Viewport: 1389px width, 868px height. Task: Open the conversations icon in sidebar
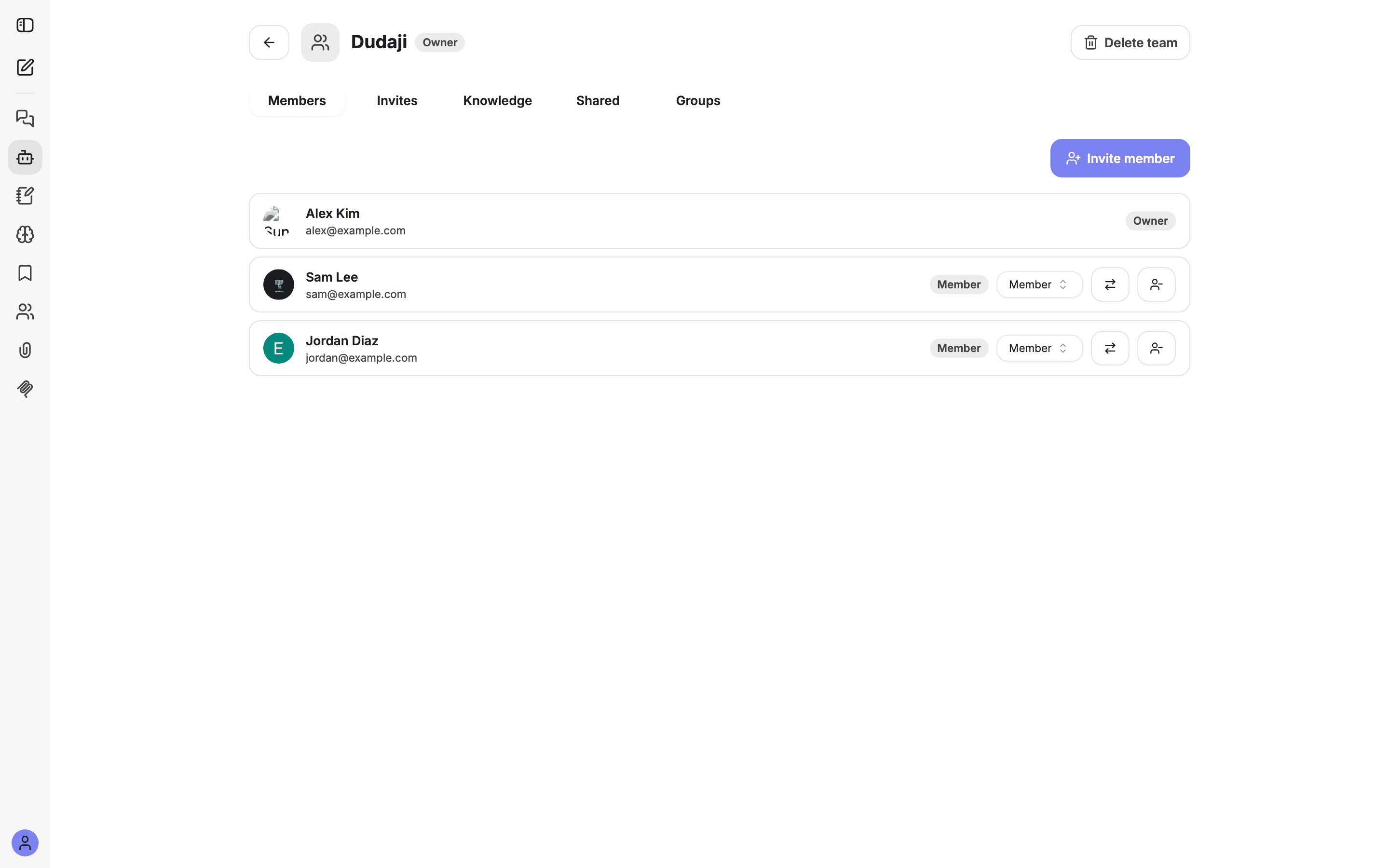[x=25, y=118]
